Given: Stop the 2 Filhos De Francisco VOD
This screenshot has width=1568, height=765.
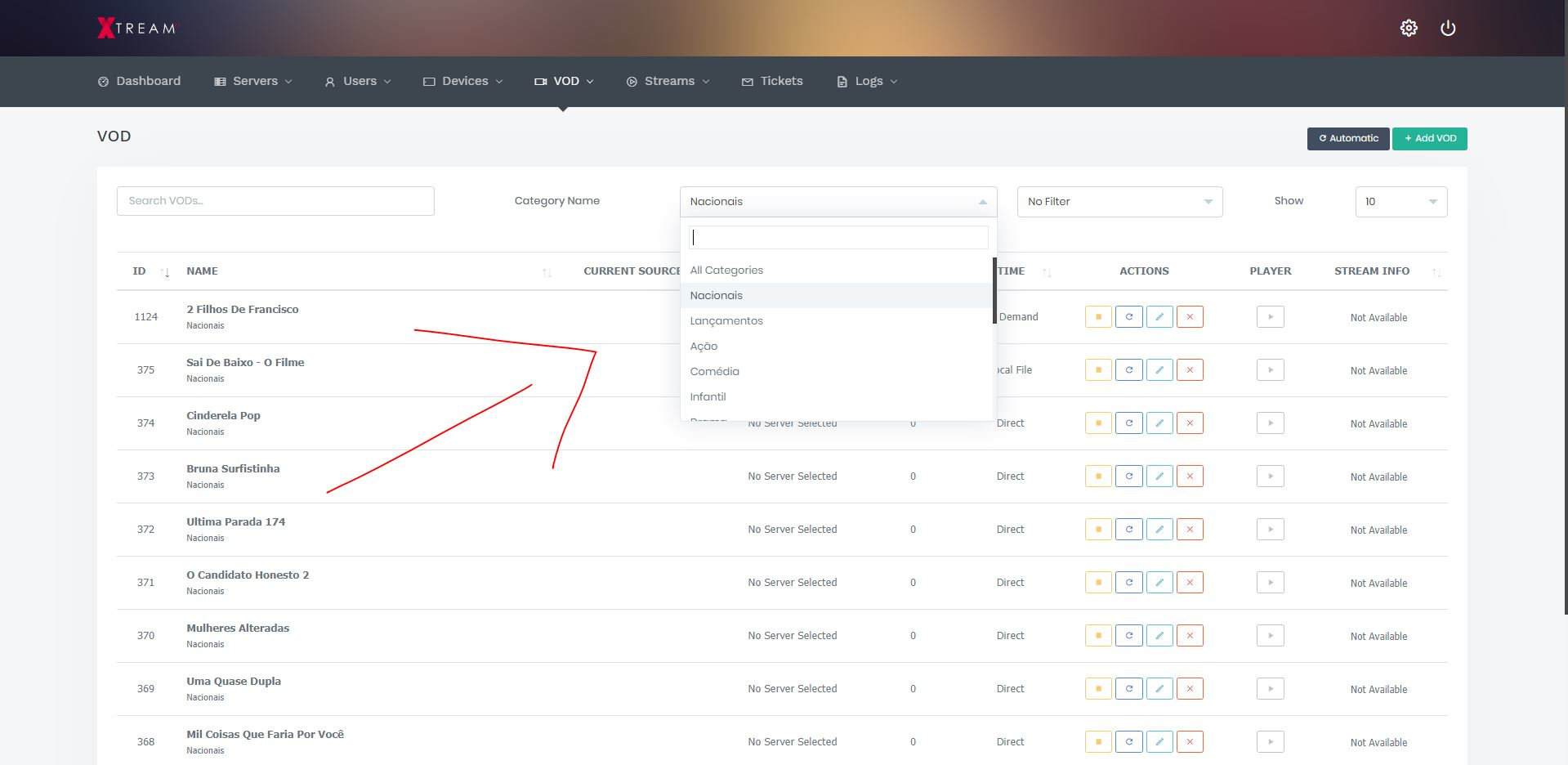Looking at the screenshot, I should click(1098, 317).
